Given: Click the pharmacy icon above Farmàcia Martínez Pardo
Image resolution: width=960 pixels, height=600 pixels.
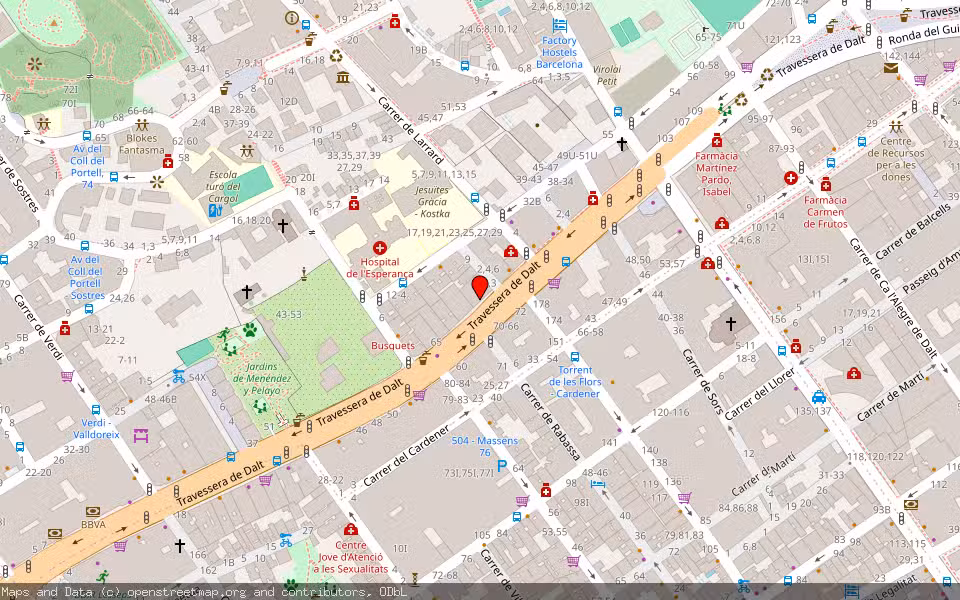Looking at the screenshot, I should (717, 140).
